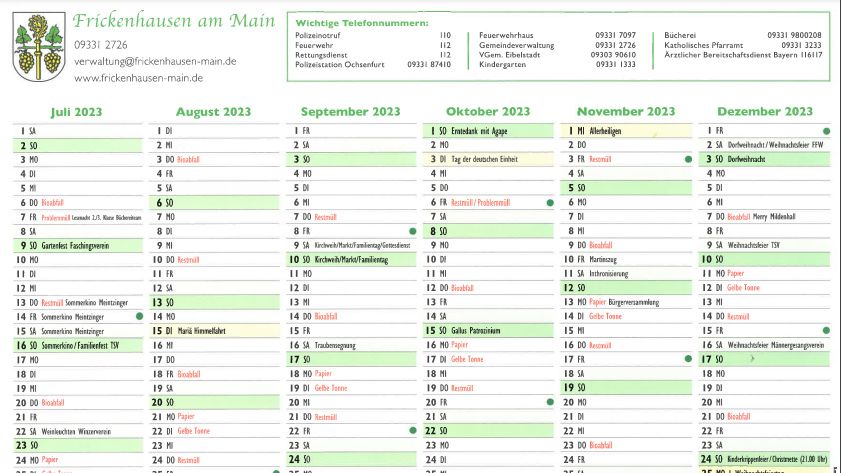Click the 'Frickenhausen am Main' title

pos(174,21)
